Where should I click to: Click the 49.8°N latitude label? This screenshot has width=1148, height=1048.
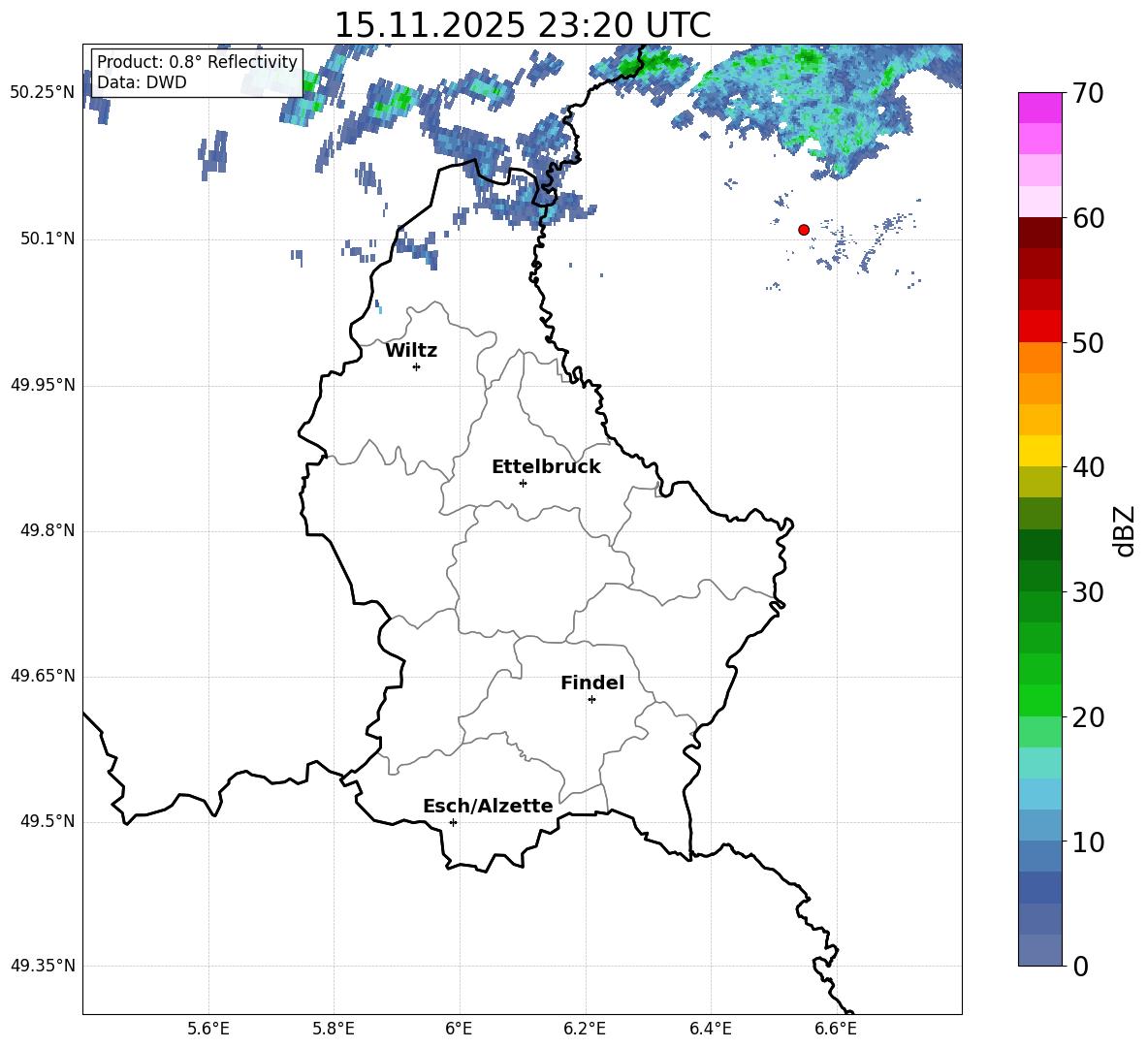click(48, 530)
